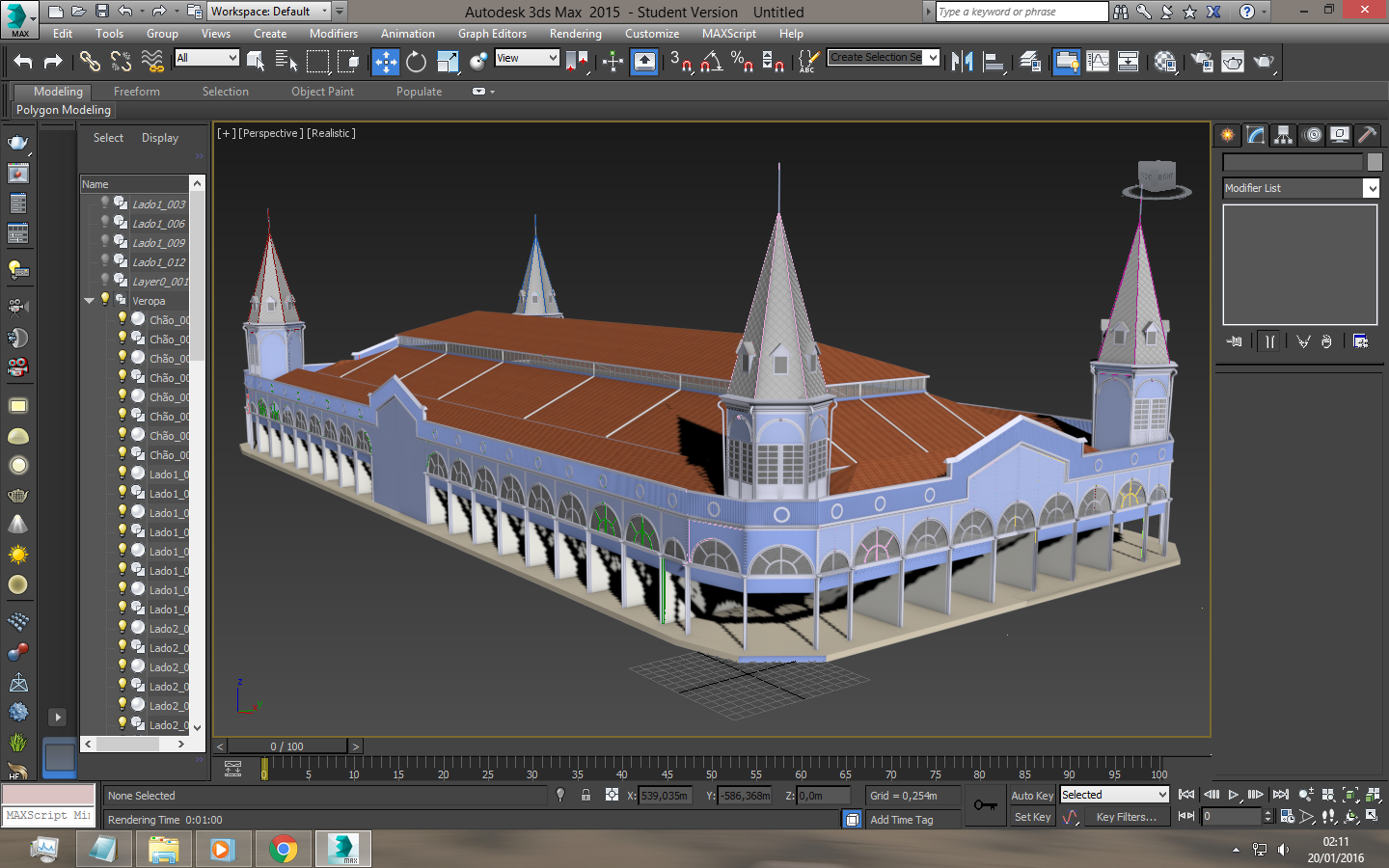Open the selection filter All dropdown

tap(206, 58)
